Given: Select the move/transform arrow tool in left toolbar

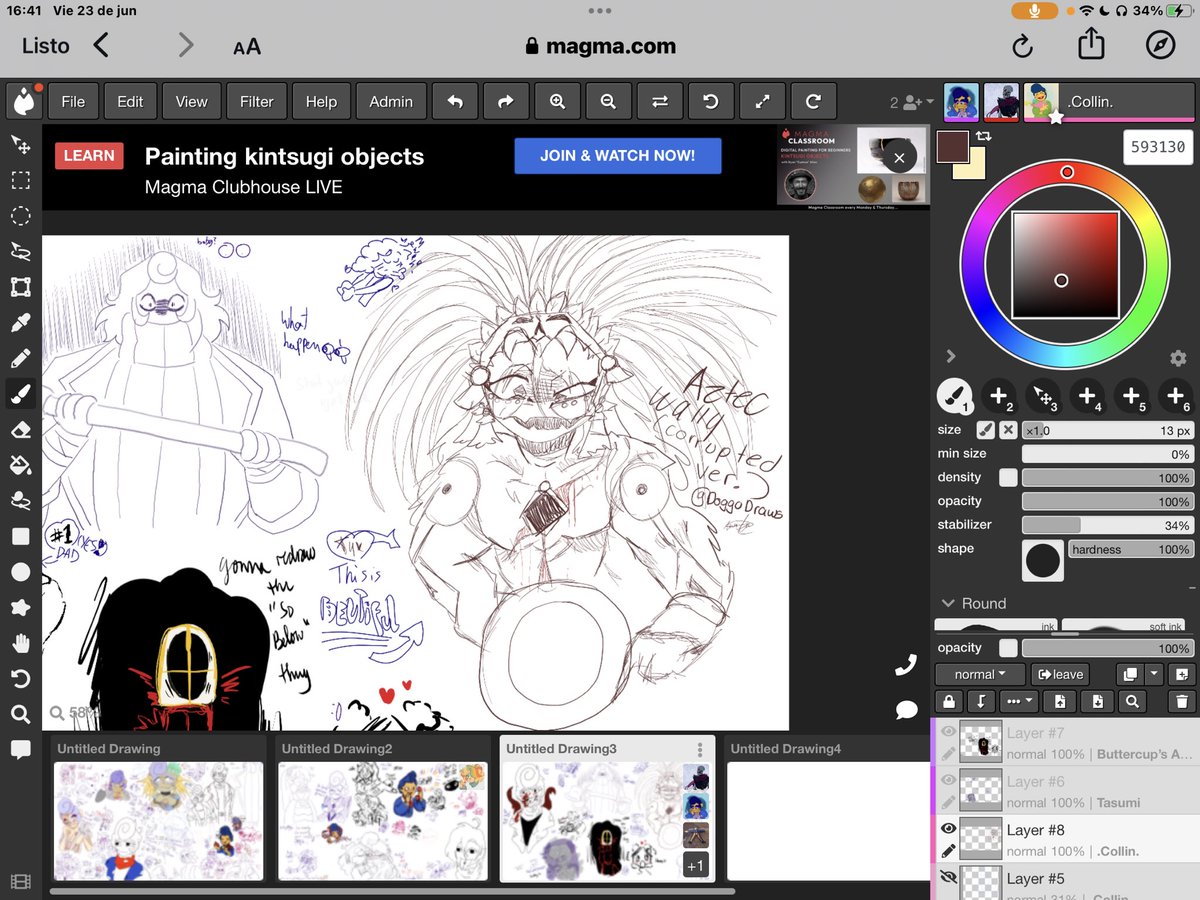Looking at the screenshot, I should click(20, 144).
